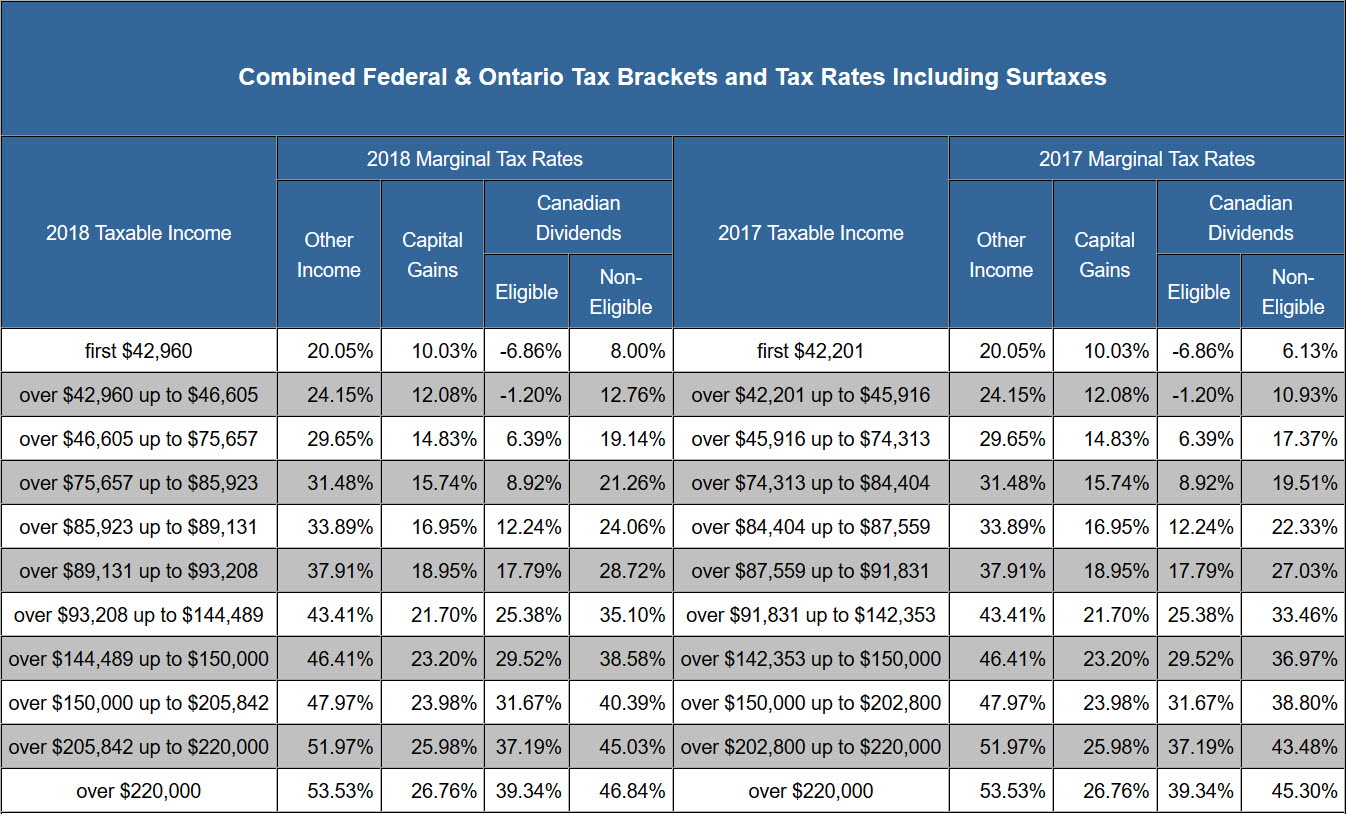Select 'over $150,000 up to $205,842' bracket
Viewport: 1346px width, 814px height.
[x=138, y=702]
